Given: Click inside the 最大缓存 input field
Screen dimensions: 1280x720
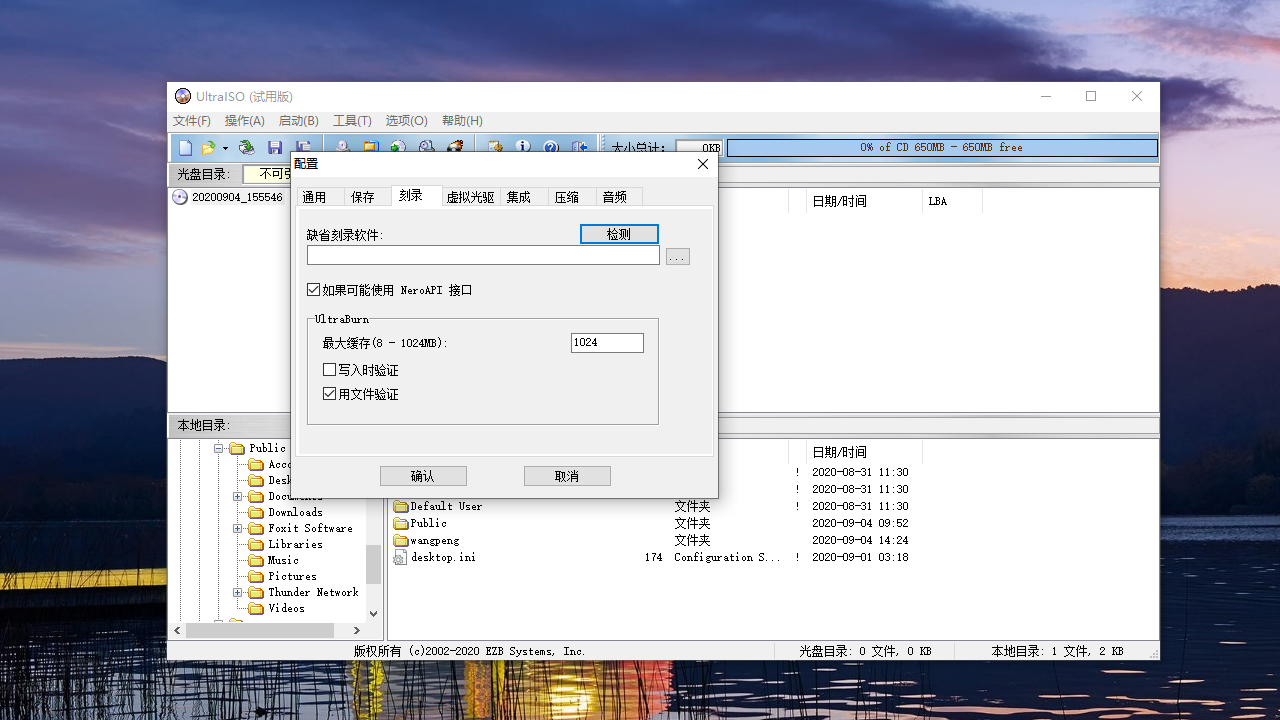Looking at the screenshot, I should click(x=606, y=342).
